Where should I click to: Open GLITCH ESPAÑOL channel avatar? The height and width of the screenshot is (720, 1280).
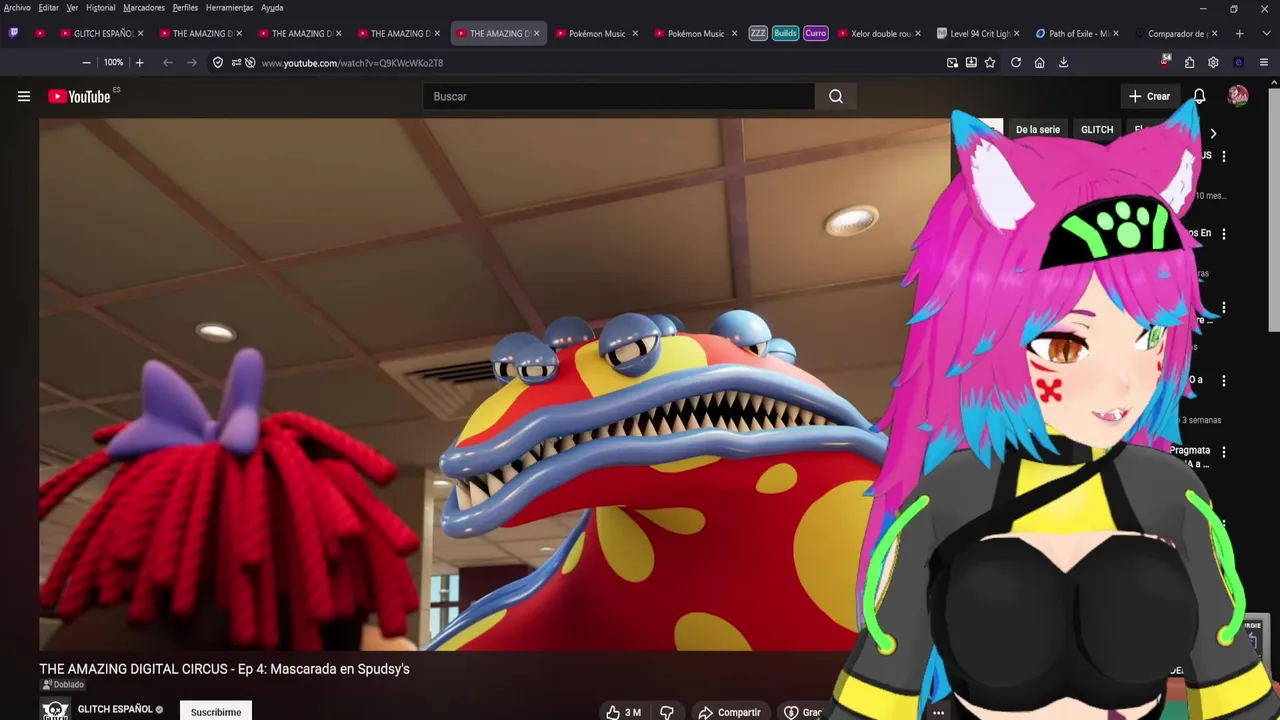(x=55, y=710)
